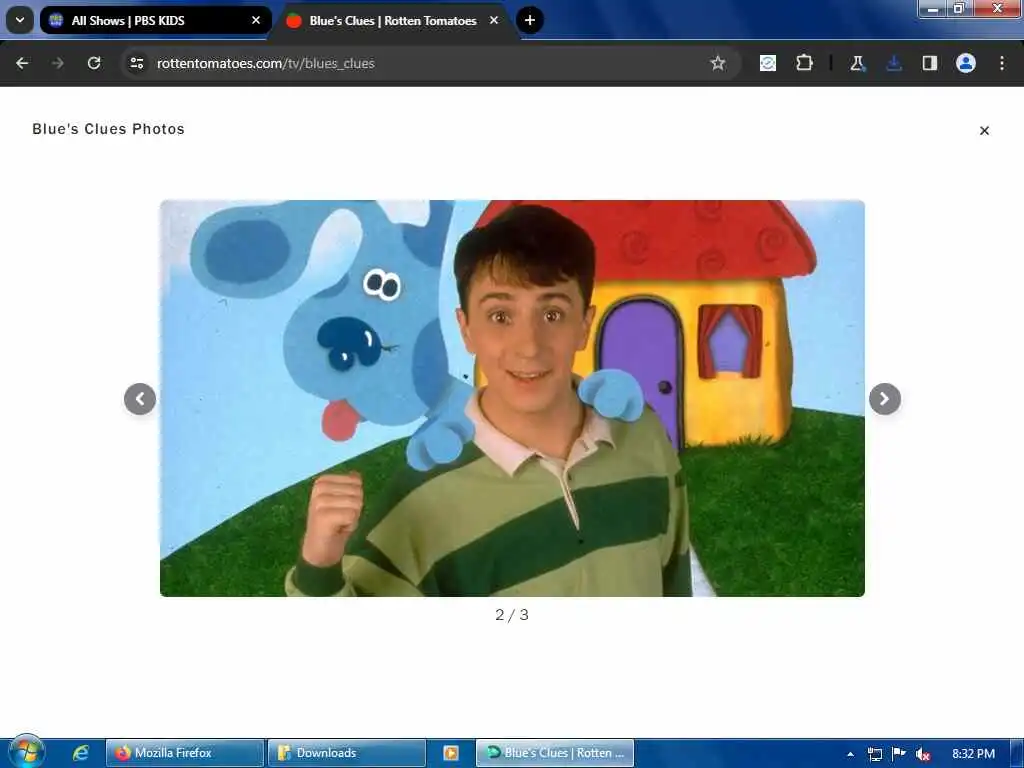1024x768 pixels.
Task: Click the 2 / 3 photo counter
Action: [512, 615]
